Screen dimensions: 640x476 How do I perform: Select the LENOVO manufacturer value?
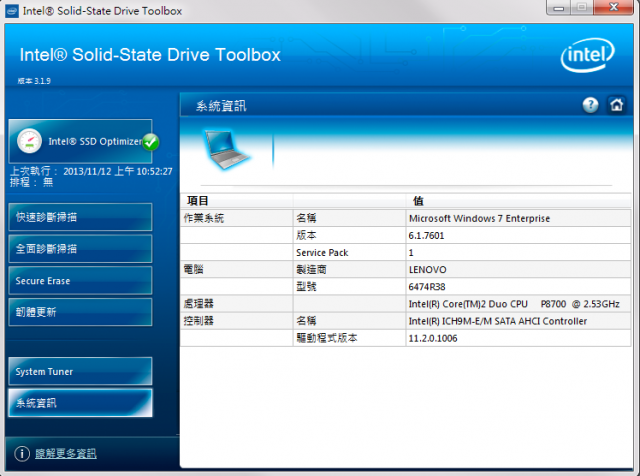click(x=518, y=270)
